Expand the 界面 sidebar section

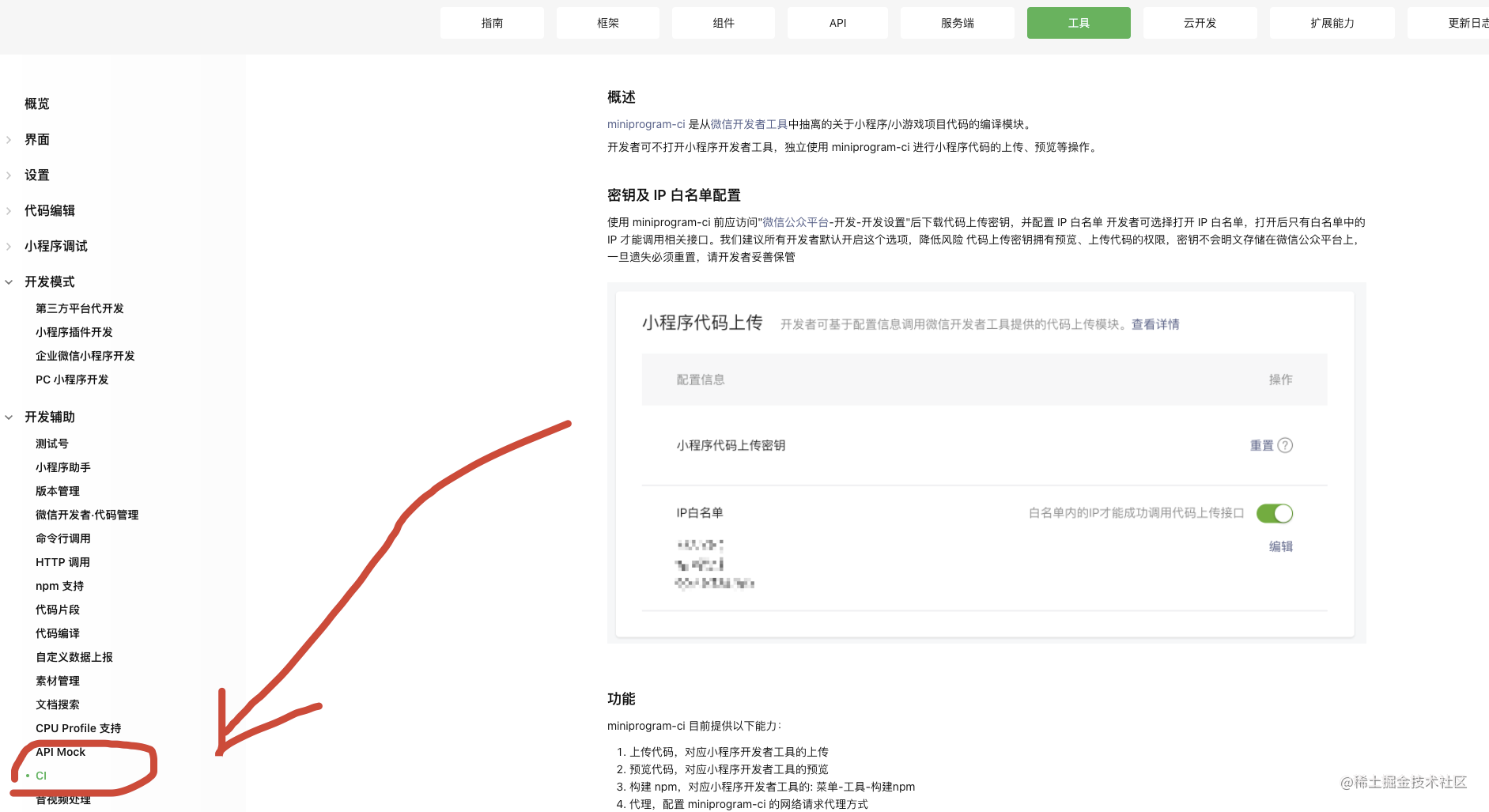(35, 139)
